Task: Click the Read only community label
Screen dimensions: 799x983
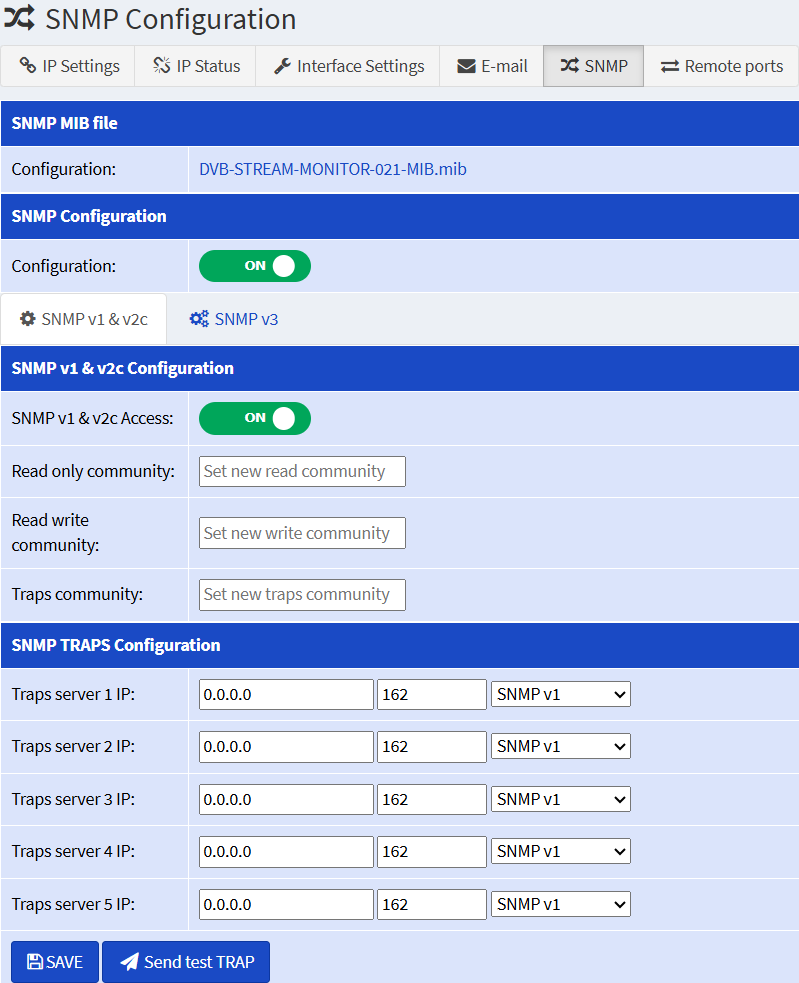Action: point(93,471)
